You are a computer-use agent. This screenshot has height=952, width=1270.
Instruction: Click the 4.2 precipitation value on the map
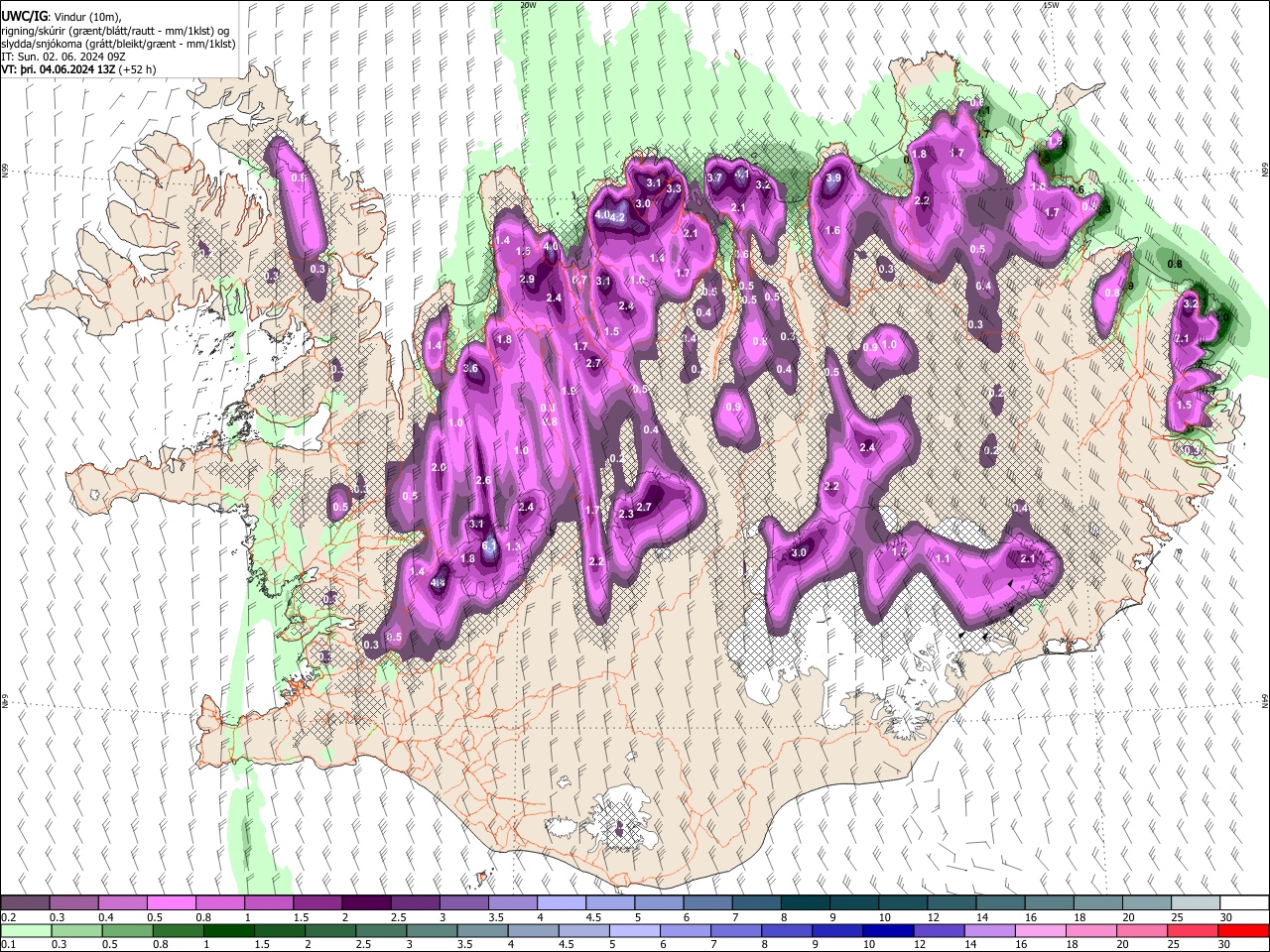click(x=617, y=217)
